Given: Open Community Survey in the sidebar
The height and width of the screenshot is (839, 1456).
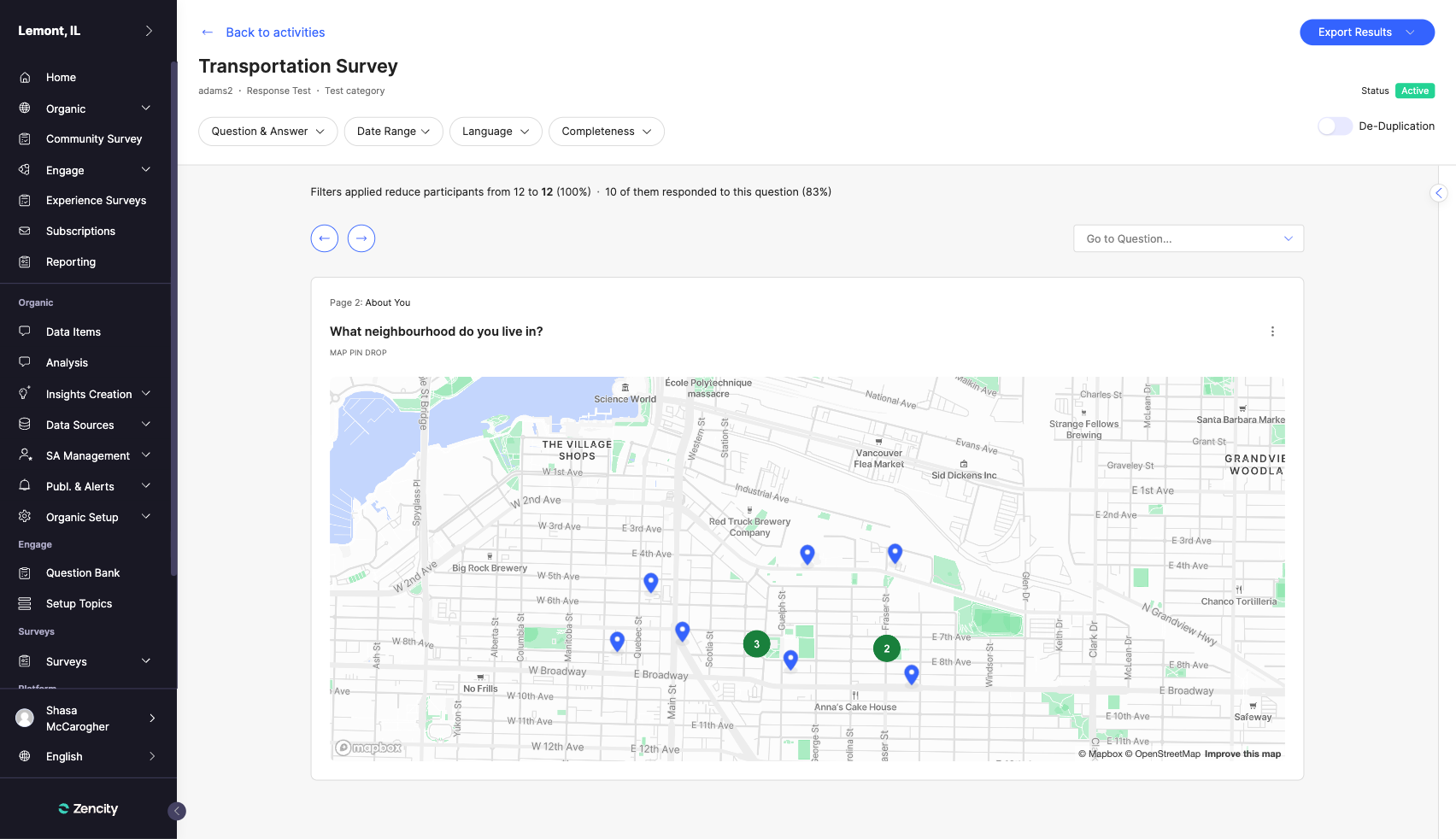Looking at the screenshot, I should [x=93, y=139].
